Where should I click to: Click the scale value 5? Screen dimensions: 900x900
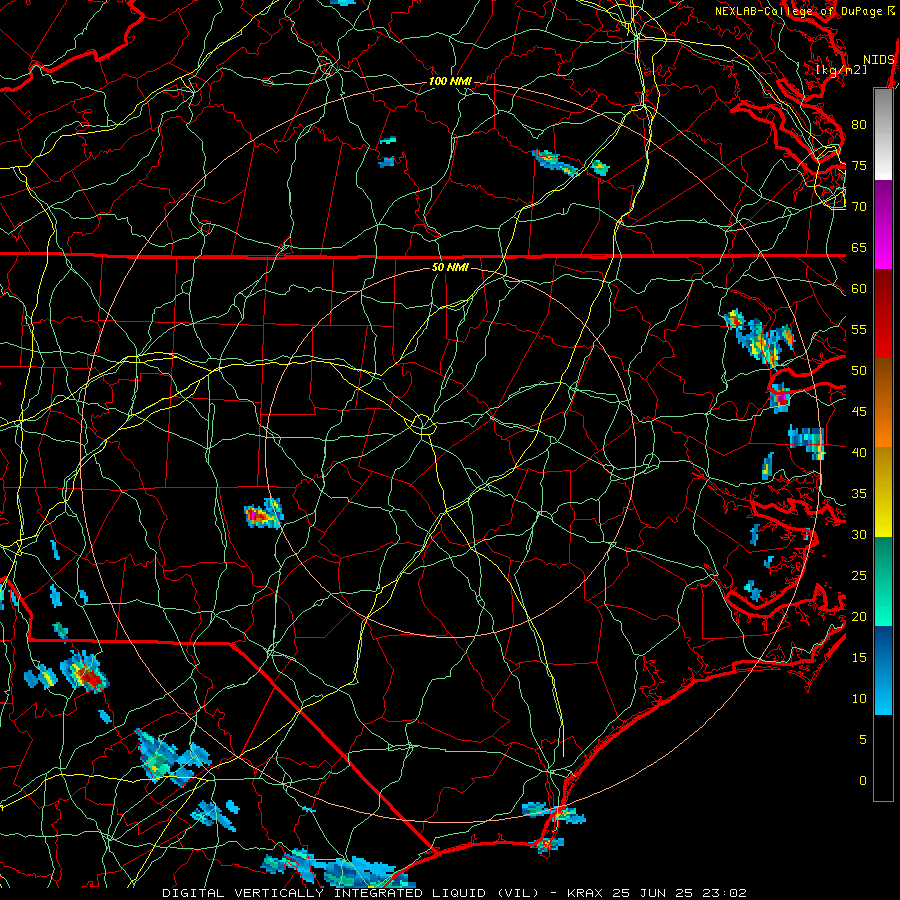click(863, 740)
